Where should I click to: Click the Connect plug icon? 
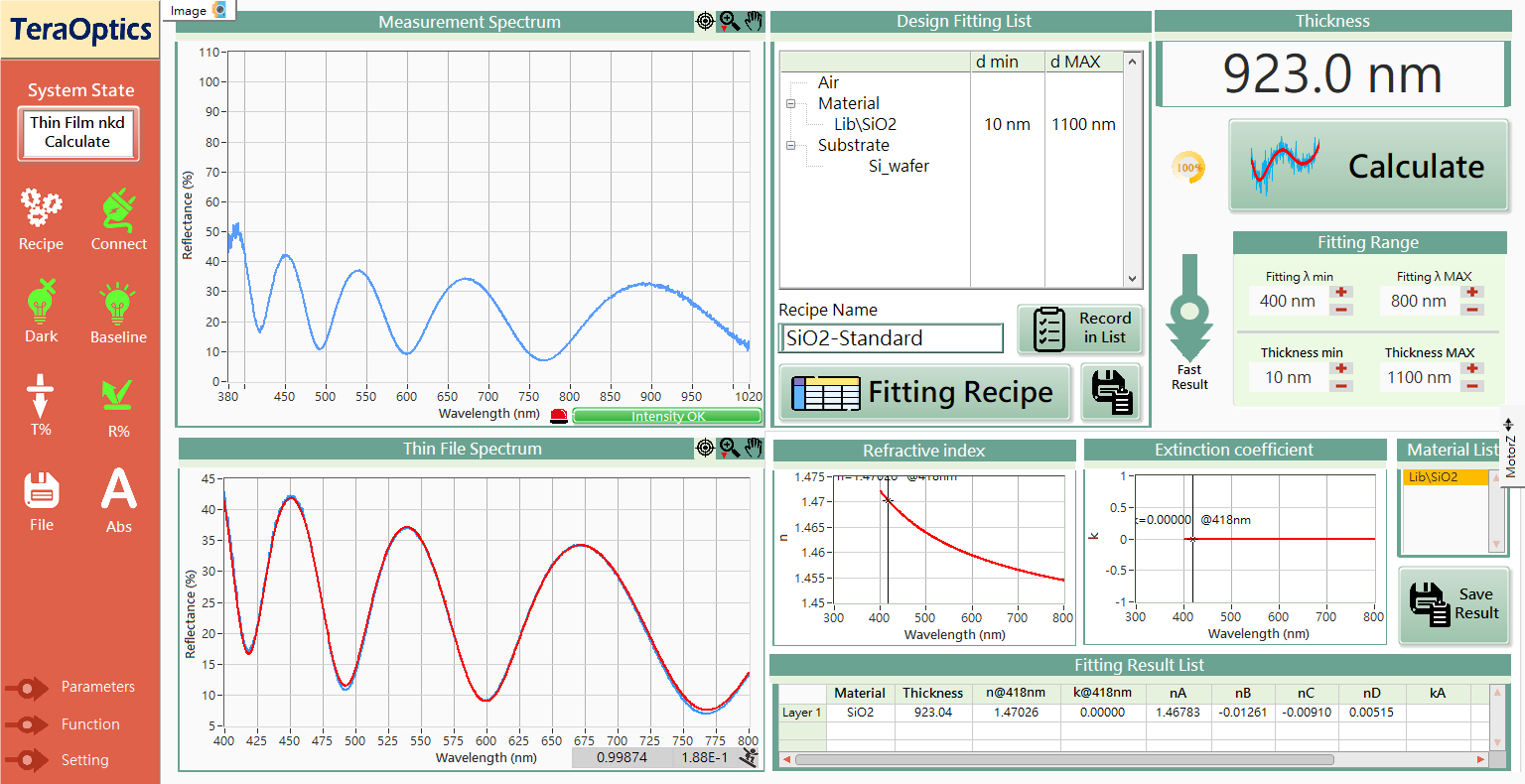pos(118,209)
